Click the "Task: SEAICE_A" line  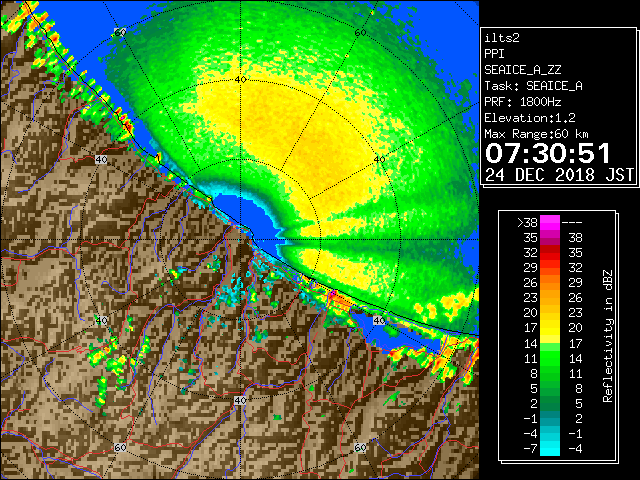533,86
